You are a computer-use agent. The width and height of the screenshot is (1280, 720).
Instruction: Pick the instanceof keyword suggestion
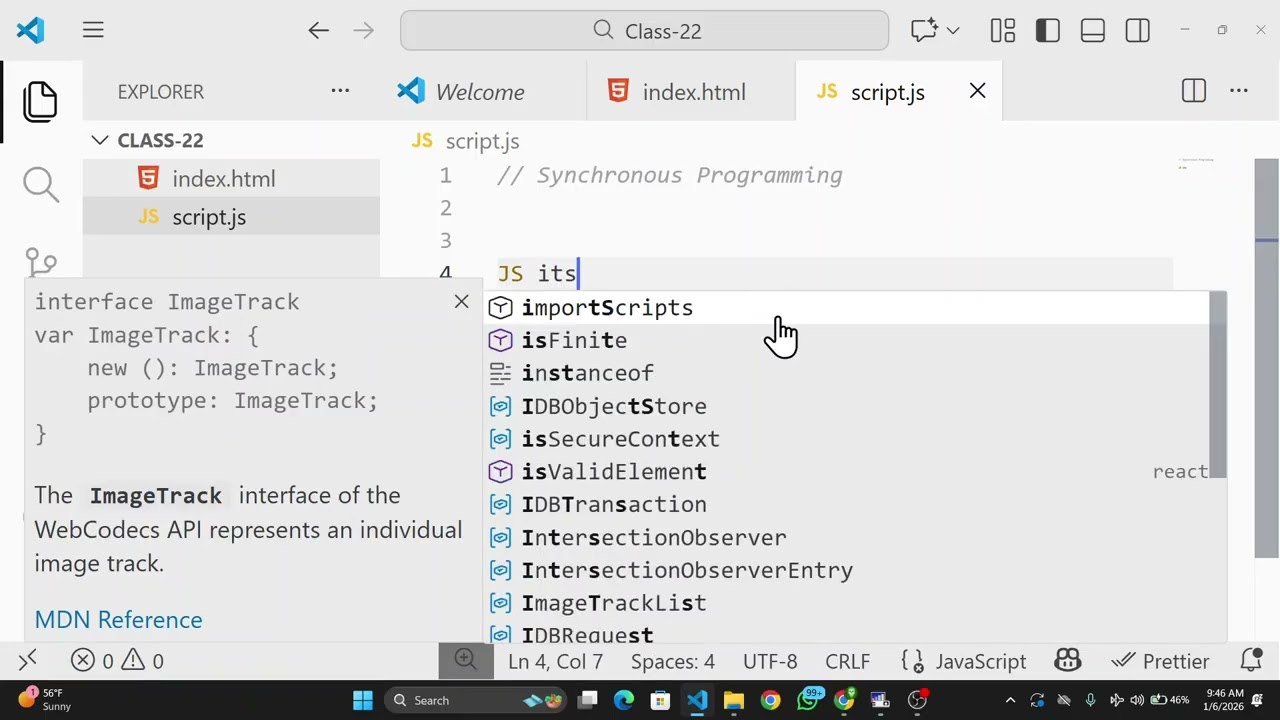point(846,373)
